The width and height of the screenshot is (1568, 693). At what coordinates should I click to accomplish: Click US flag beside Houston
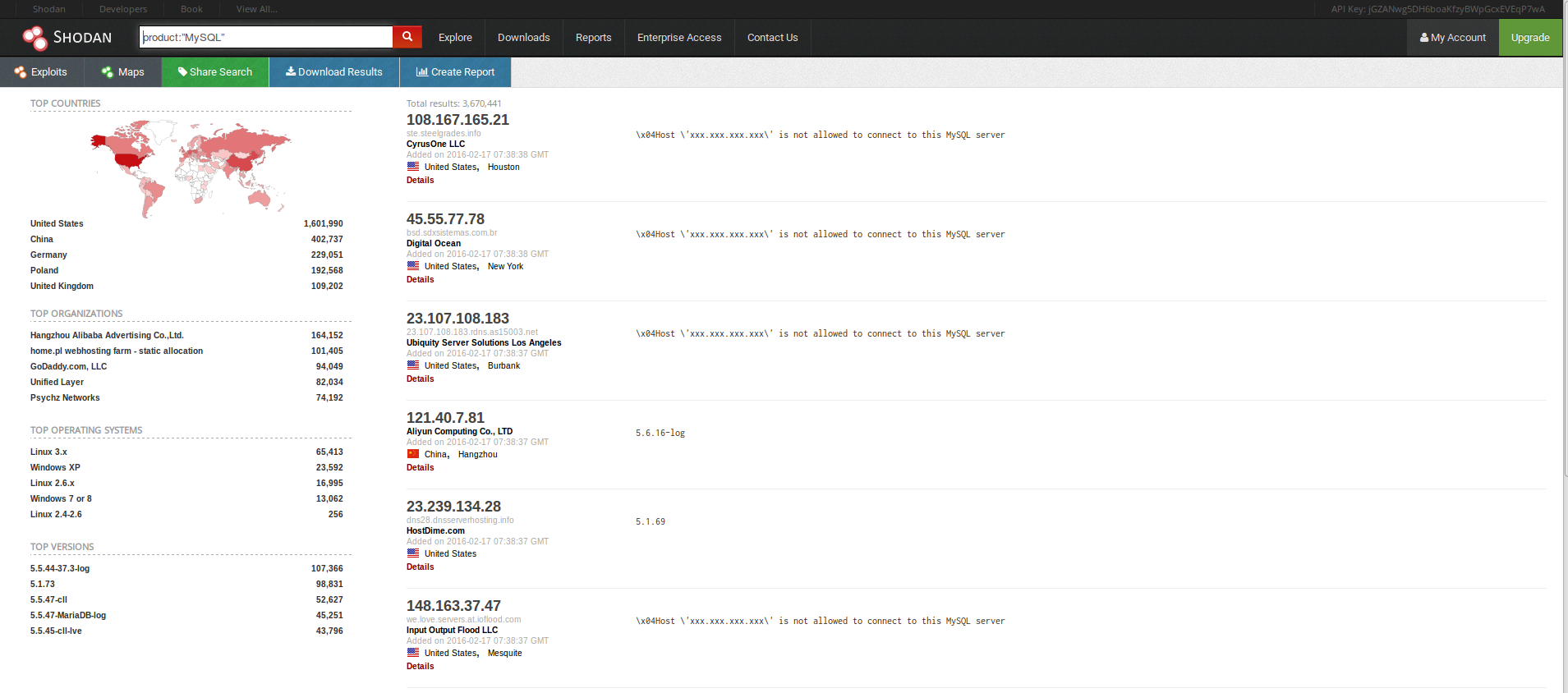[x=413, y=167]
